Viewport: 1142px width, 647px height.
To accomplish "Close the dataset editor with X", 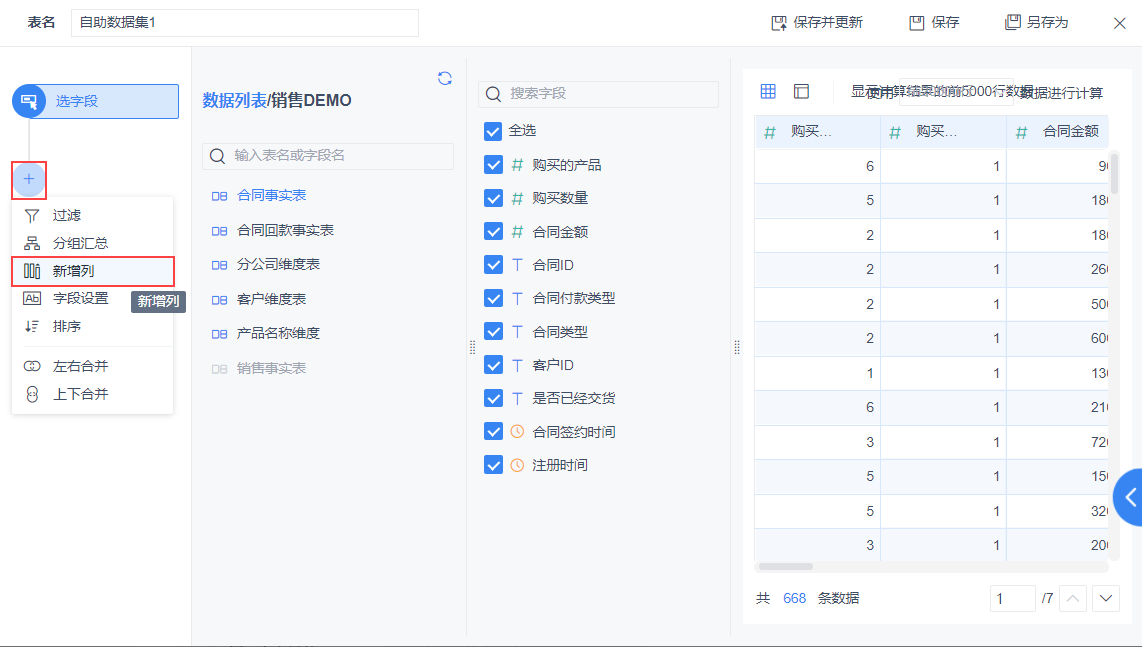I will pyautogui.click(x=1120, y=23).
